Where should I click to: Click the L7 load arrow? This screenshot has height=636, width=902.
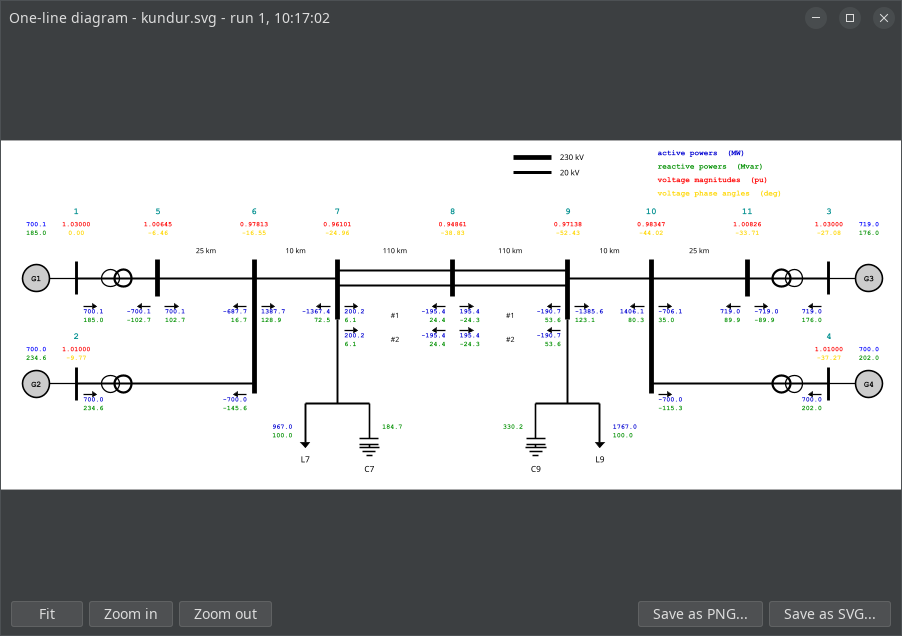tap(305, 426)
